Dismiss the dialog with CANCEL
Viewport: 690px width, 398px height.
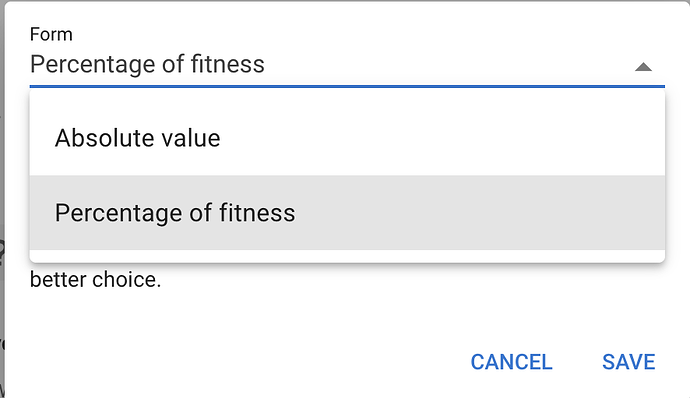pyautogui.click(x=511, y=362)
